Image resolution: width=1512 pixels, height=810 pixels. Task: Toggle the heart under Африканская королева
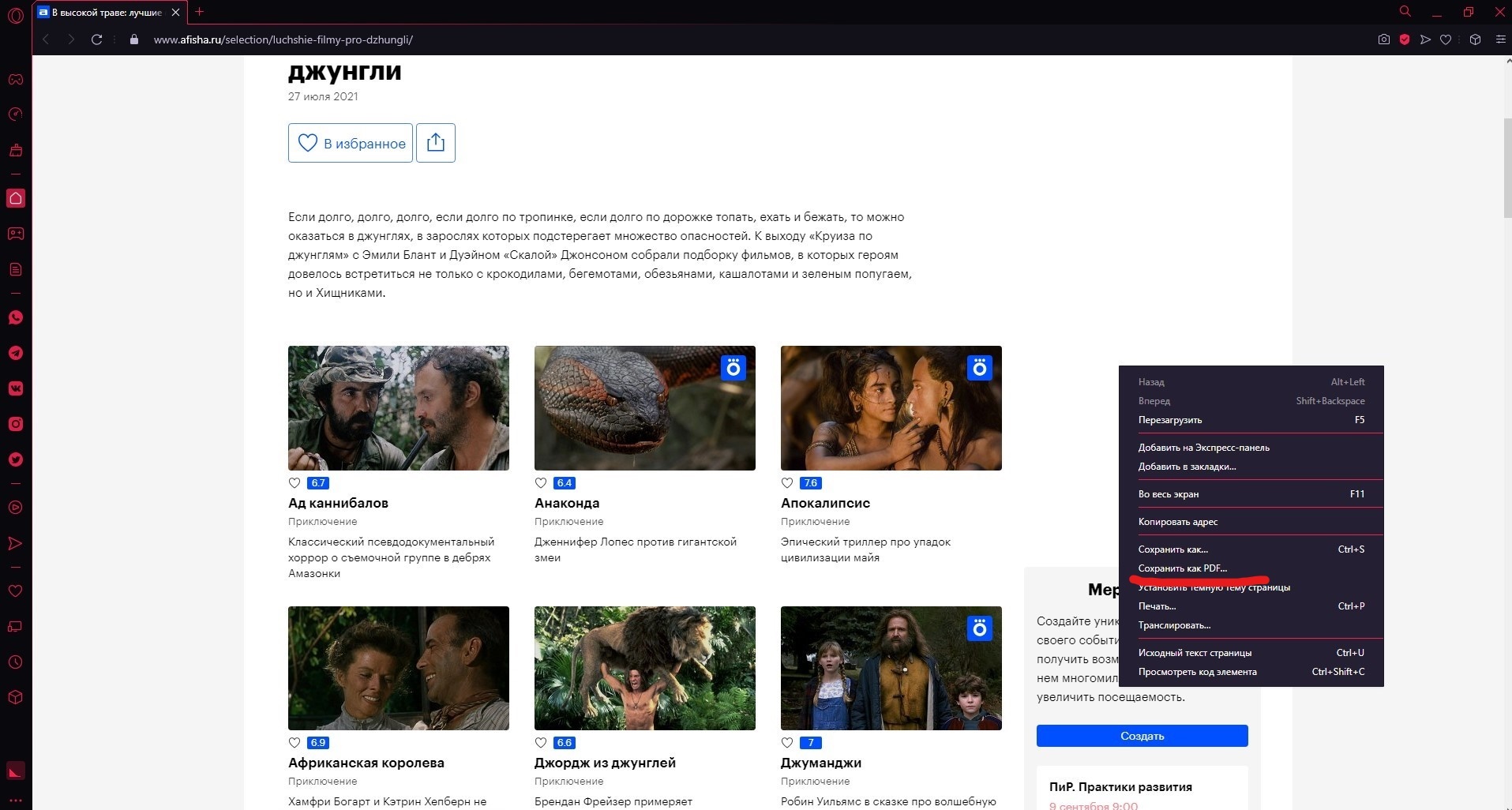tap(295, 743)
